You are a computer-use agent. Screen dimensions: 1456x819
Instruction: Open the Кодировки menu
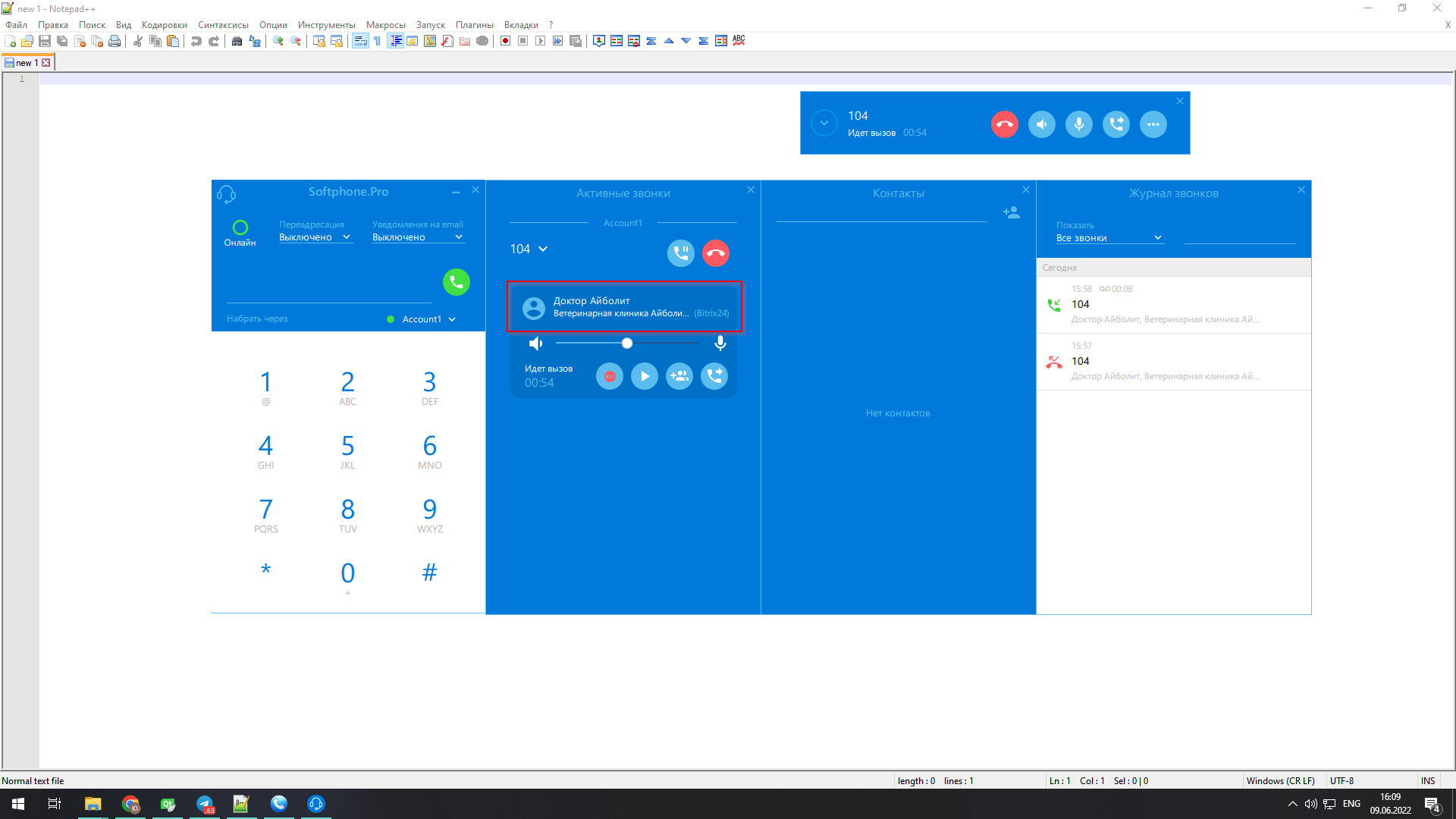coord(164,25)
